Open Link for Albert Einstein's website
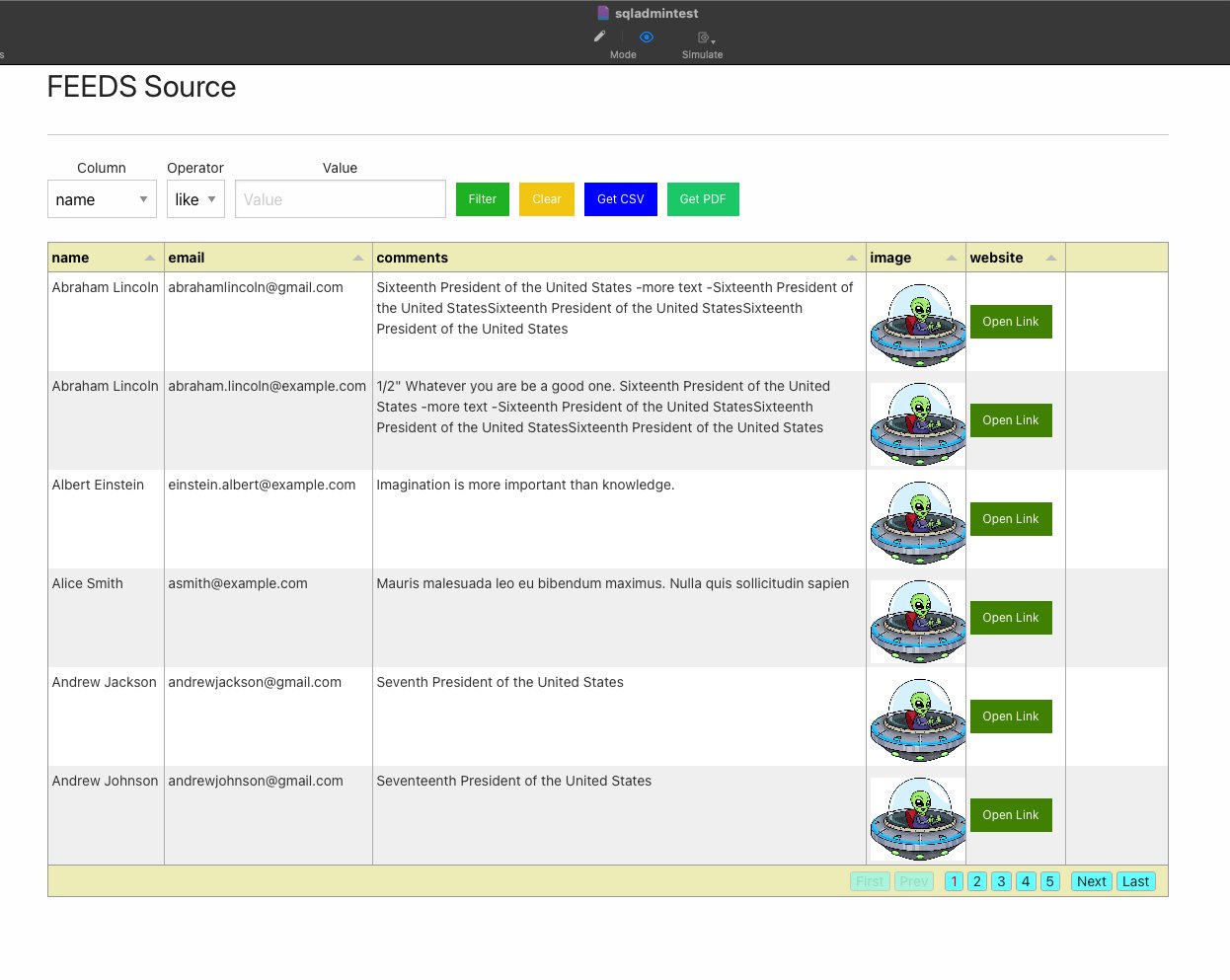 [1011, 518]
